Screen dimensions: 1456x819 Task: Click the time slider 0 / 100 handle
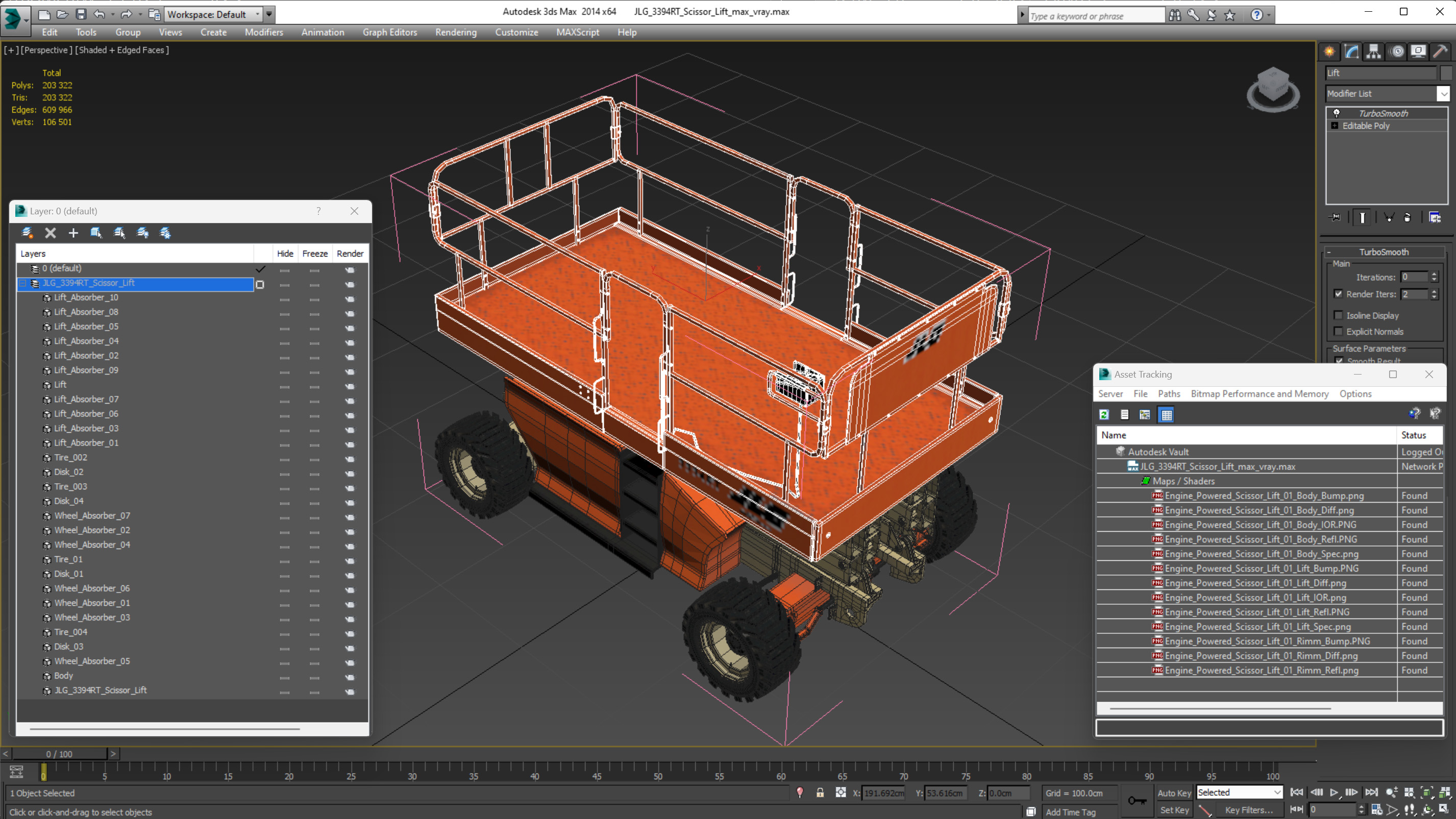point(59,754)
